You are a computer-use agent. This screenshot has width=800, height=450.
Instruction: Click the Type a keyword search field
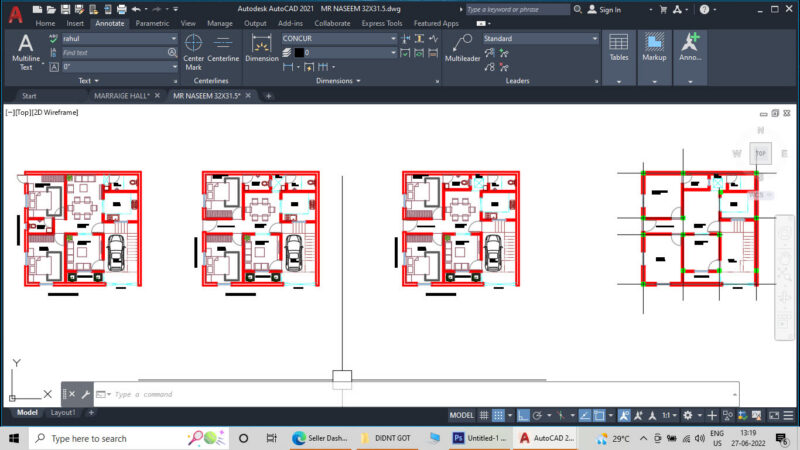[x=517, y=9]
